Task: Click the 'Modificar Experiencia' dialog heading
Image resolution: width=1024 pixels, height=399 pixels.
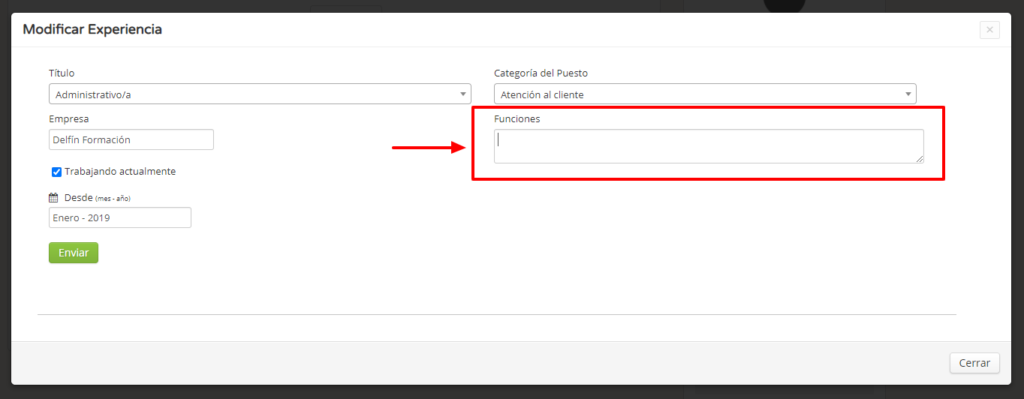Action: pos(92,29)
